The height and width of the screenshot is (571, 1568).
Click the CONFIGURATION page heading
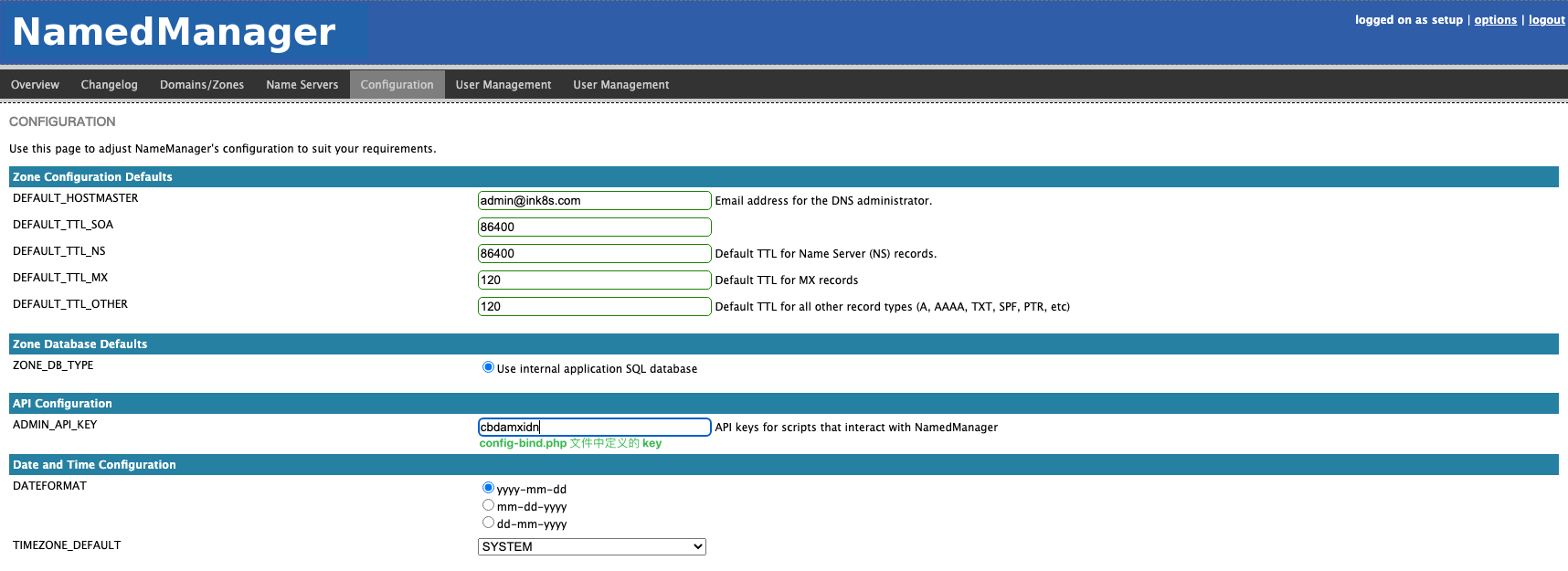[x=62, y=122]
